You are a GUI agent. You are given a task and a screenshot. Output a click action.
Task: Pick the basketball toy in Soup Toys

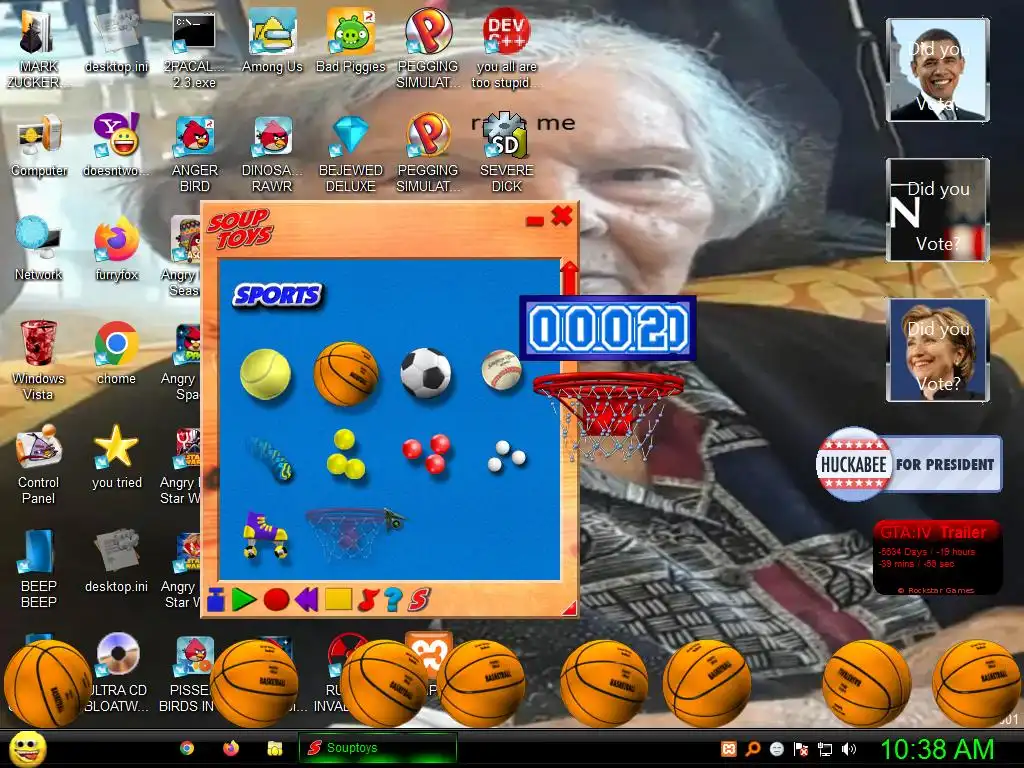click(345, 374)
